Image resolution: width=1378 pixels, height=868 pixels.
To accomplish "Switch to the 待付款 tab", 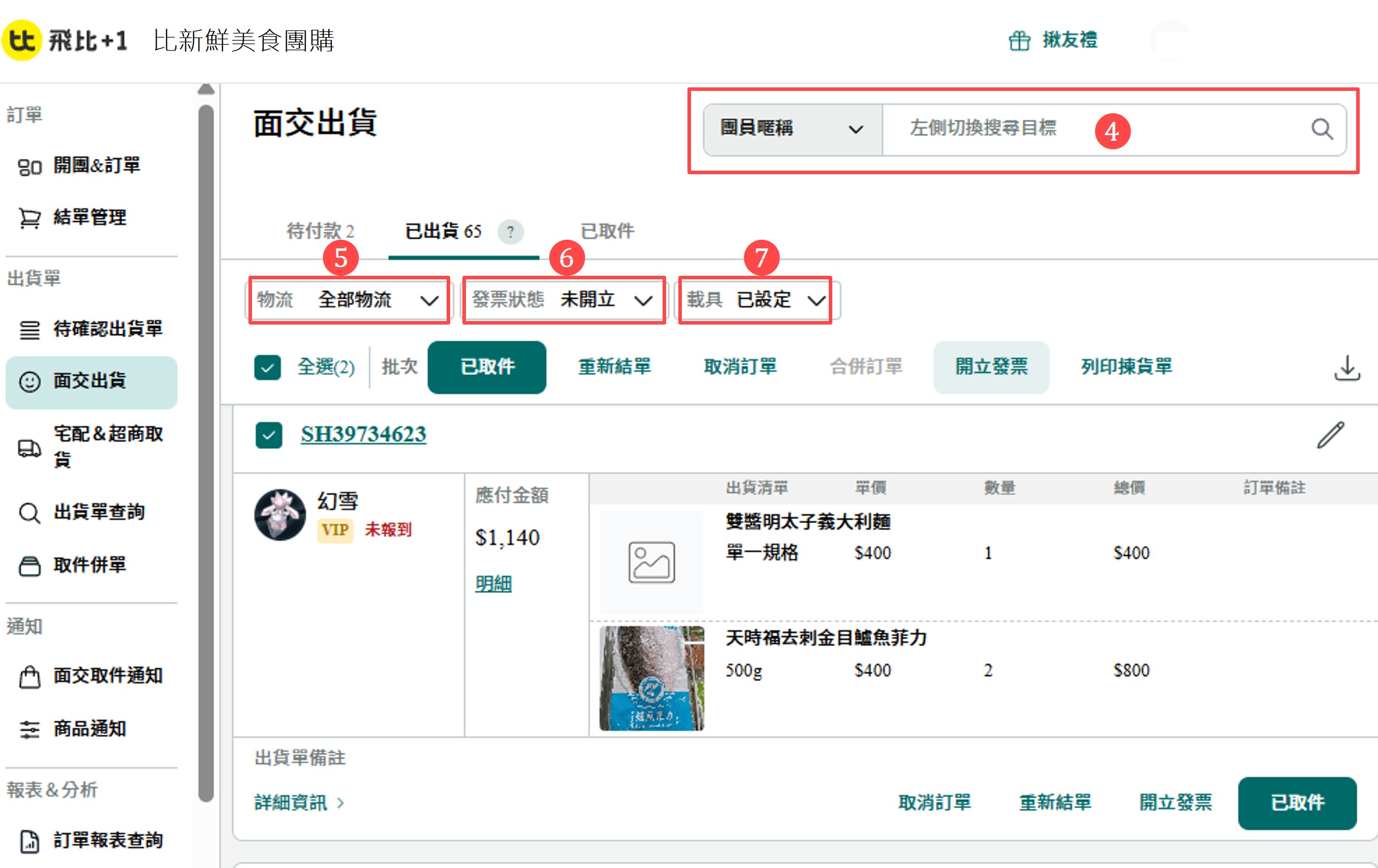I will (x=320, y=231).
